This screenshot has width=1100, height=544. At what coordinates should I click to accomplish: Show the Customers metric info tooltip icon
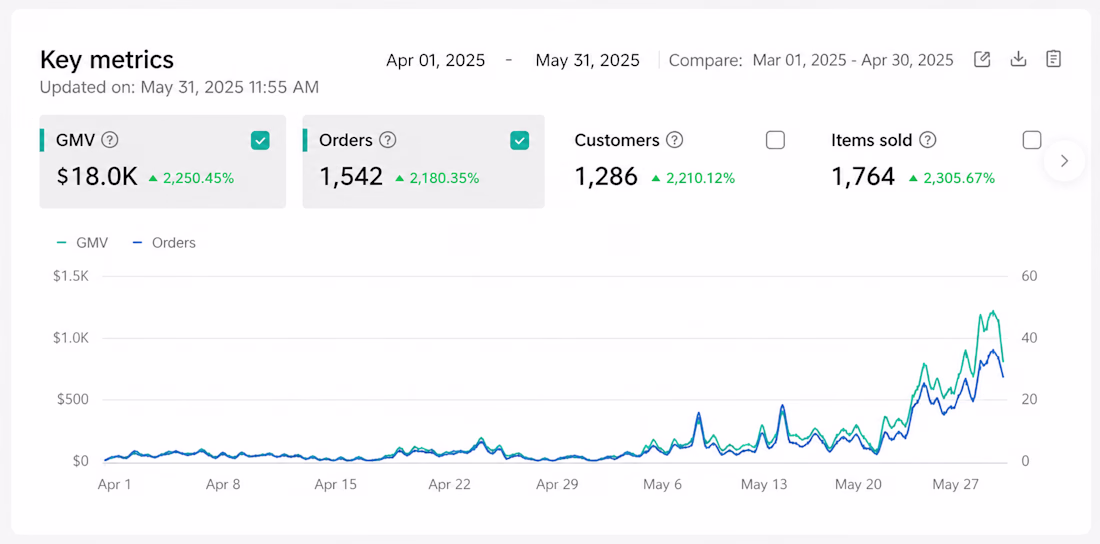point(675,140)
